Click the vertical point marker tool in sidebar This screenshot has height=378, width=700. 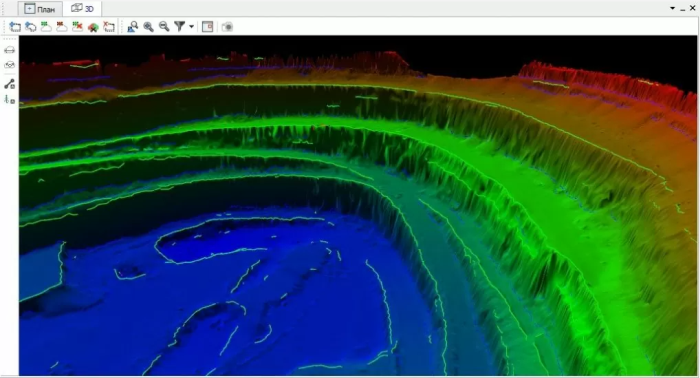9,100
